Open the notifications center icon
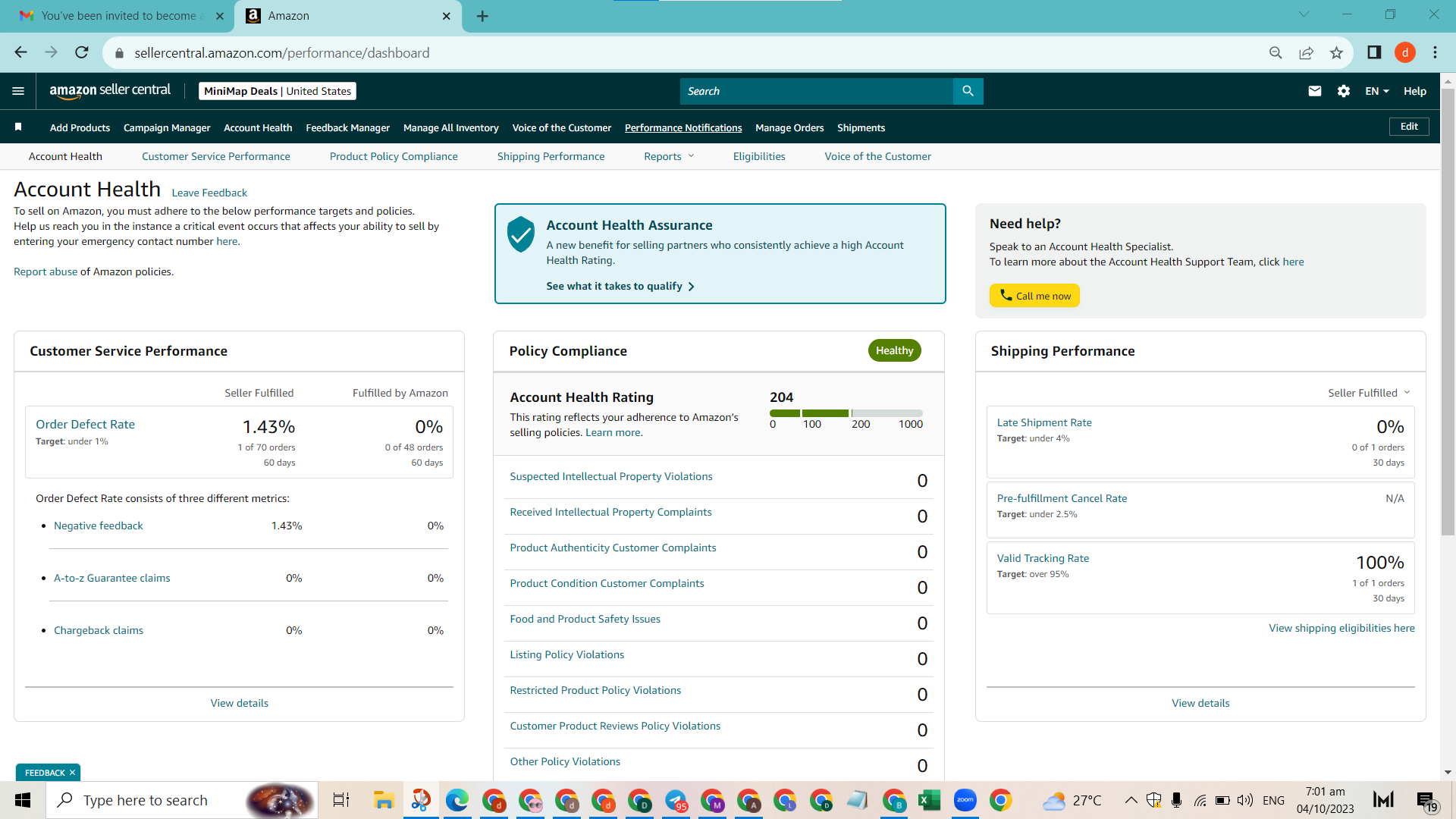Image resolution: width=1456 pixels, height=819 pixels. 1427,801
